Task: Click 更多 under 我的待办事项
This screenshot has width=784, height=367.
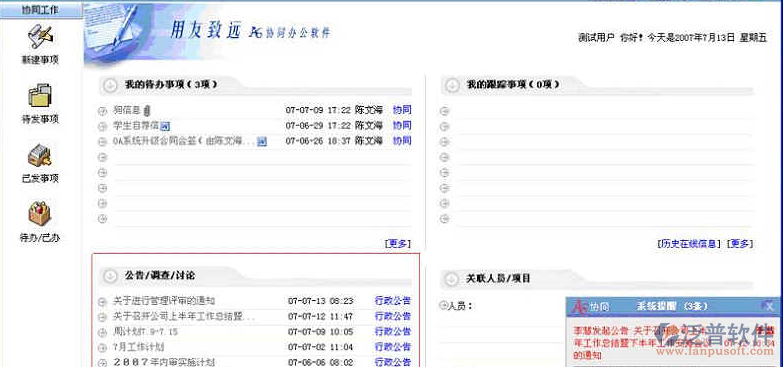Action: [x=398, y=244]
